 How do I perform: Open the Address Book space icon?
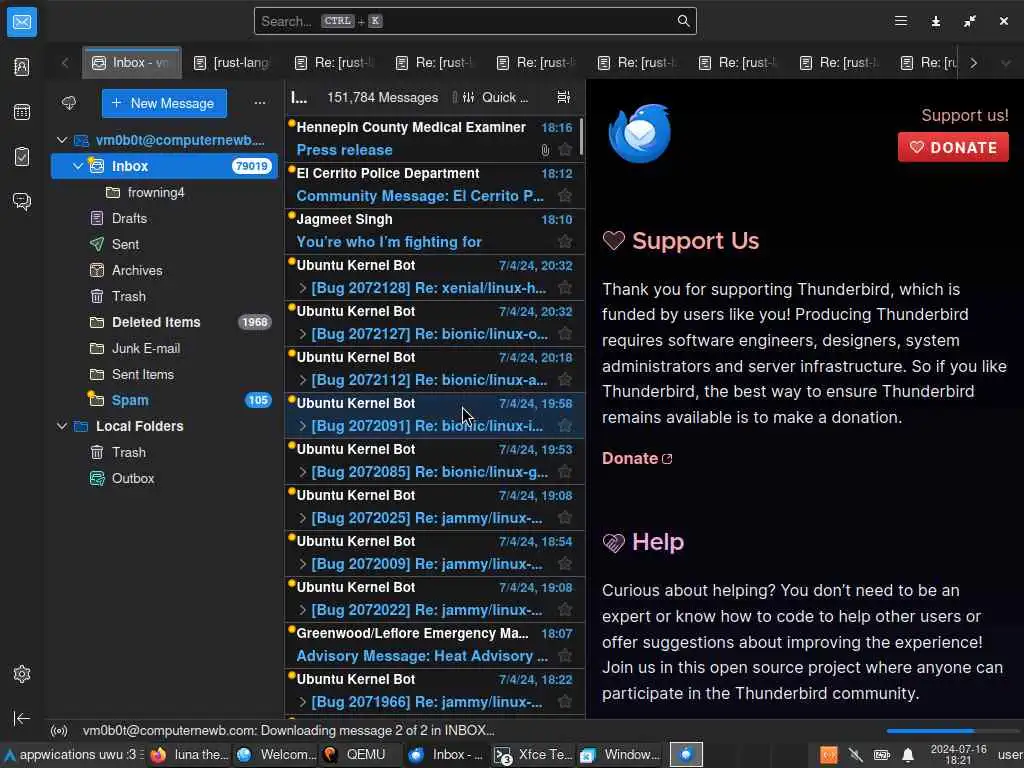tap(22, 67)
